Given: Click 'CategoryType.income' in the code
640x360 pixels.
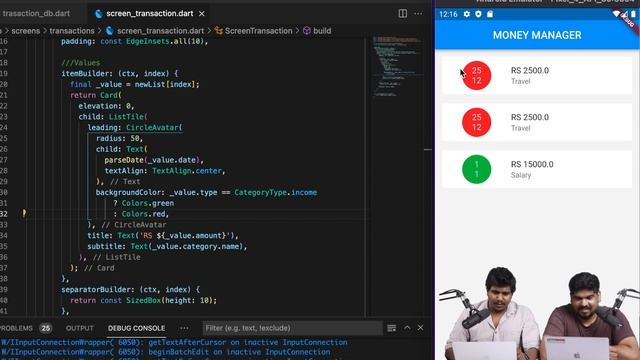Looking at the screenshot, I should point(276,192).
